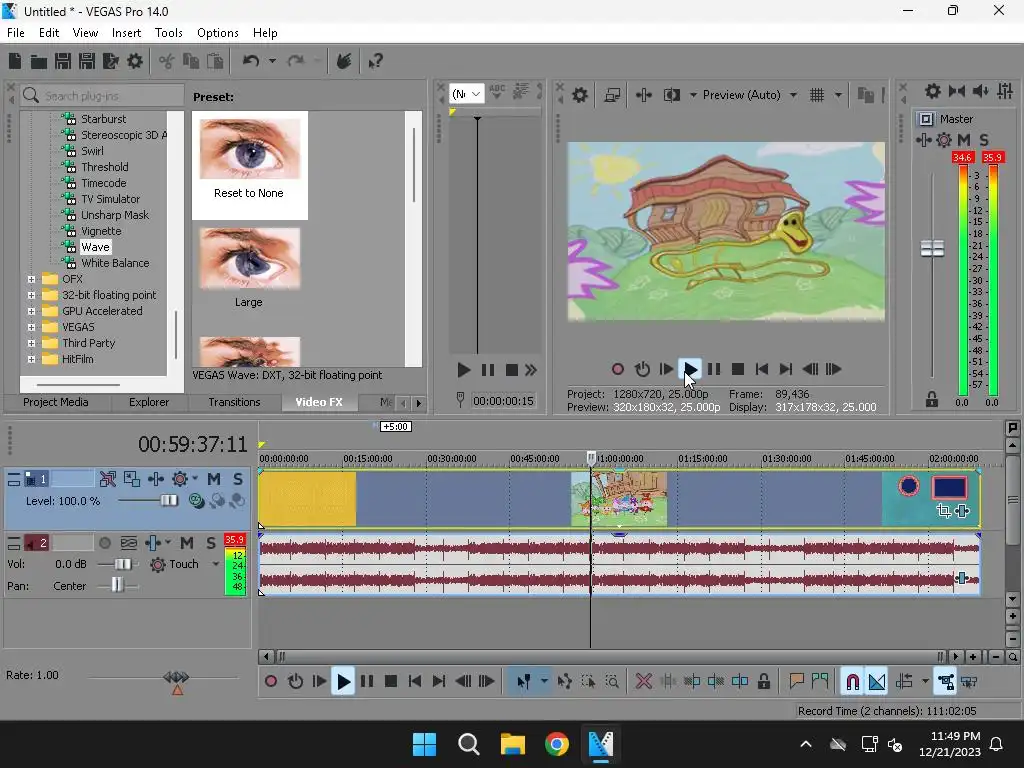Image resolution: width=1024 pixels, height=768 pixels.
Task: Expand the HitFilm folder
Action: click(x=31, y=359)
